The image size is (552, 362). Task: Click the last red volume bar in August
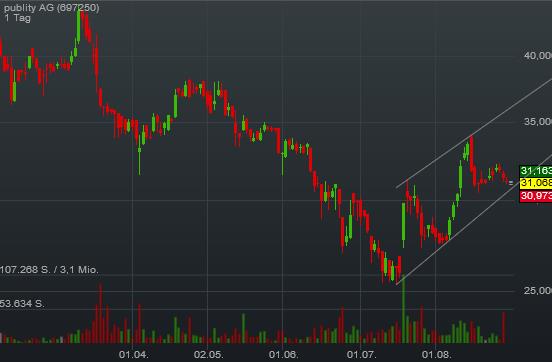click(x=504, y=327)
